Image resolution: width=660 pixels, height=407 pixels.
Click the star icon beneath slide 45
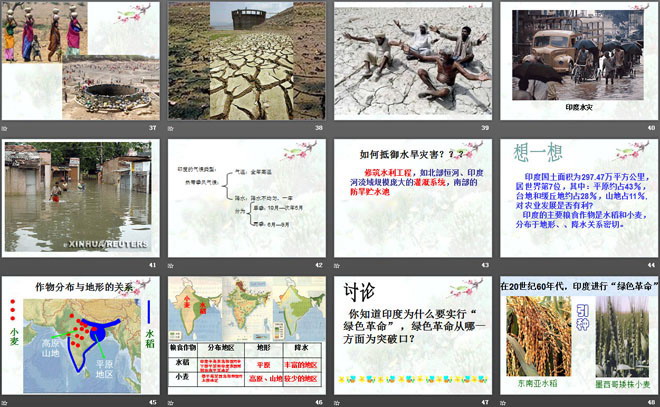[5, 401]
